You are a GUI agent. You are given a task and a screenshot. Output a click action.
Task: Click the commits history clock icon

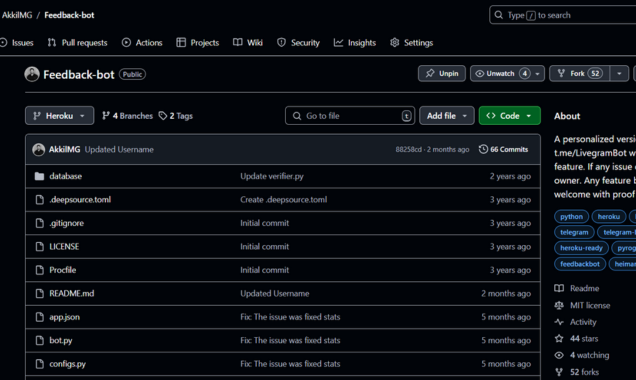pyautogui.click(x=483, y=149)
